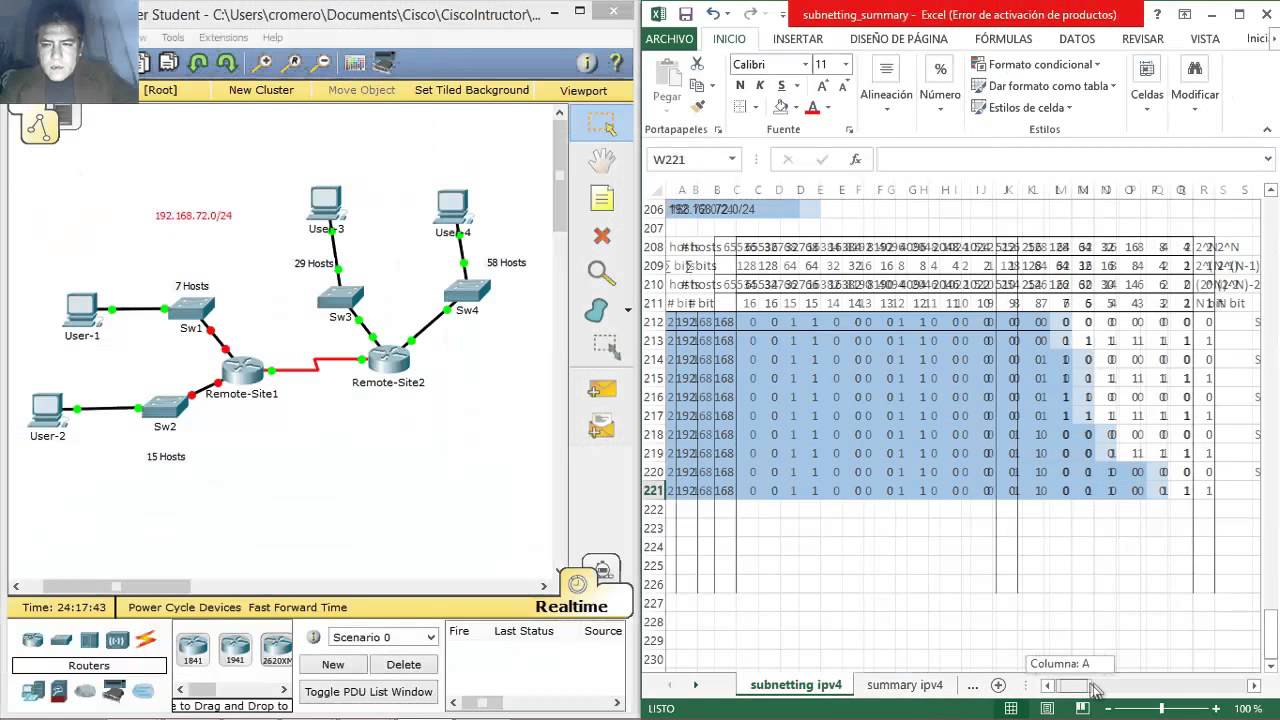Screen dimensions: 1280x720
Task: Open the Extensions menu in Packet Tracer
Action: [223, 38]
